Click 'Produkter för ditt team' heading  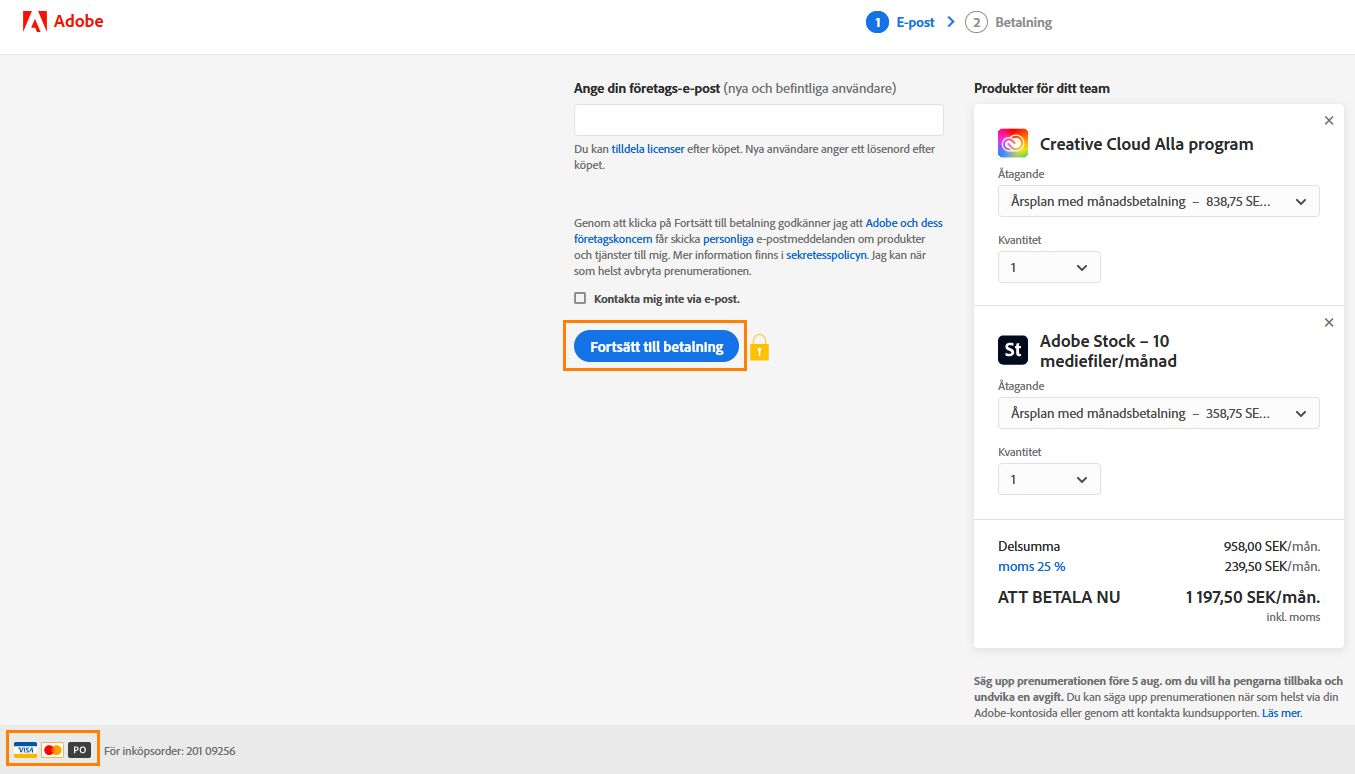pos(1042,88)
